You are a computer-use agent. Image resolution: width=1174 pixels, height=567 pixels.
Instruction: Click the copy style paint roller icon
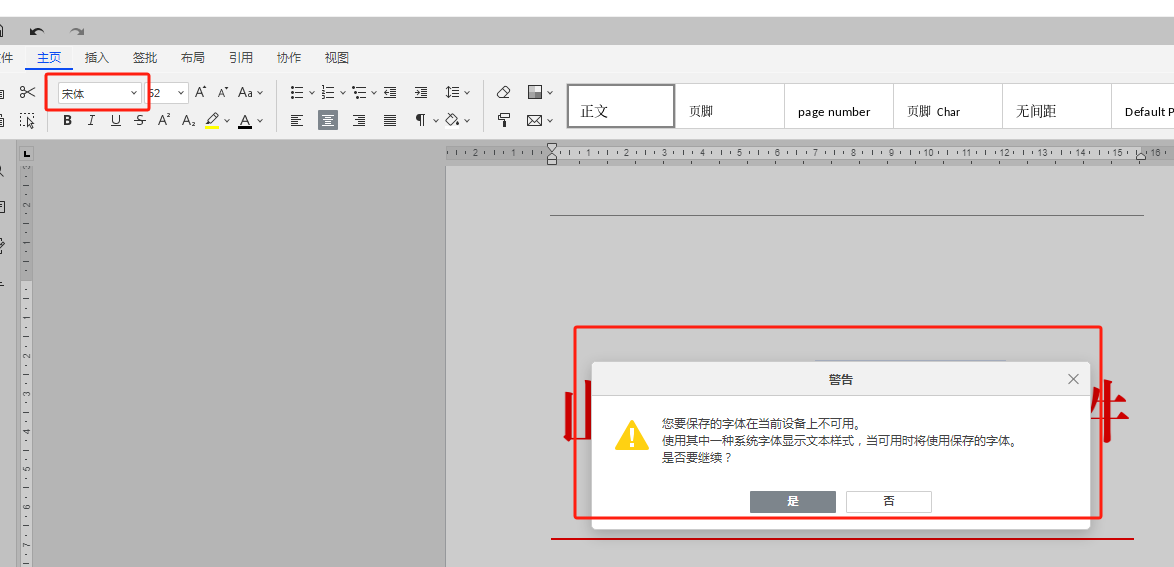[503, 120]
